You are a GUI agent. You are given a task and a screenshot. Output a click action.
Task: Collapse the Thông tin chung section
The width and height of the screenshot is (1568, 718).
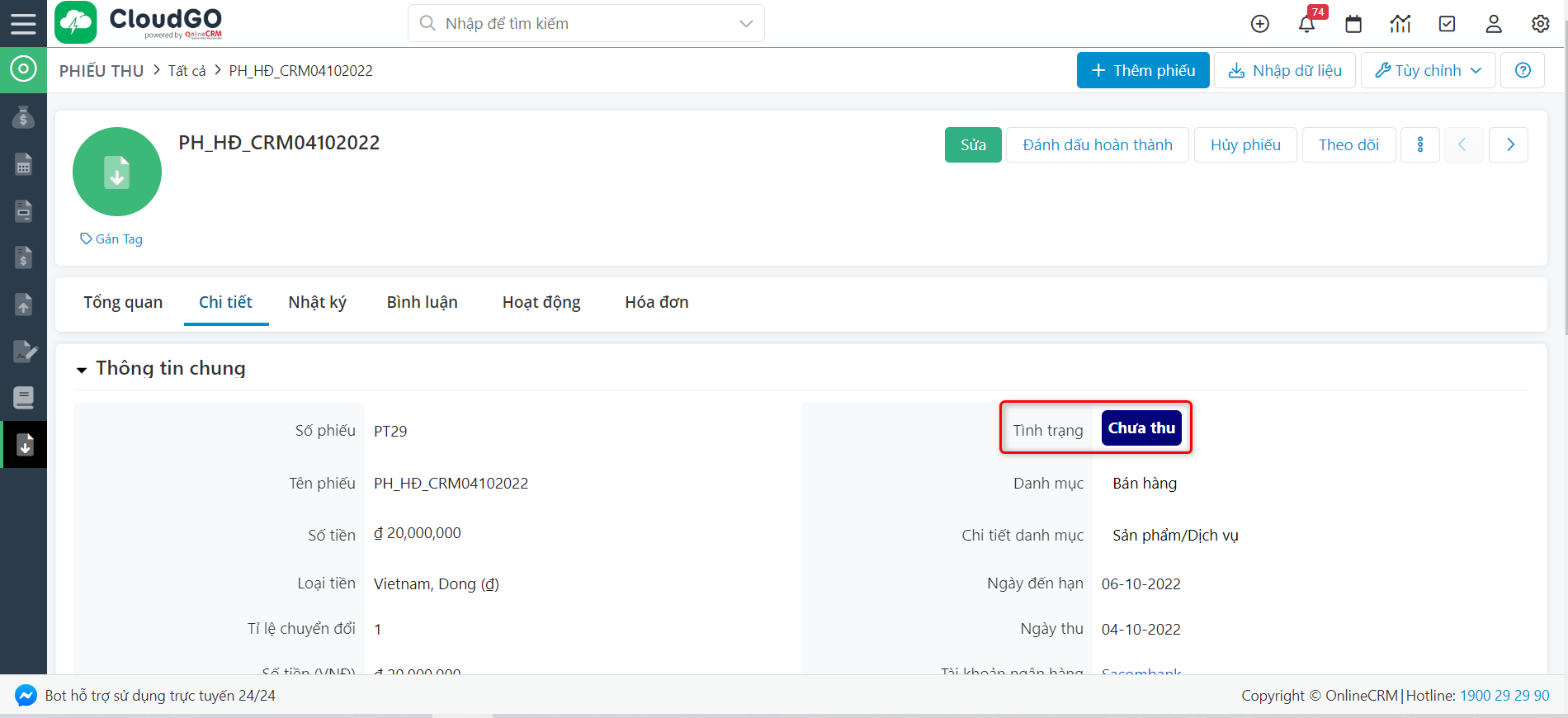point(82,370)
